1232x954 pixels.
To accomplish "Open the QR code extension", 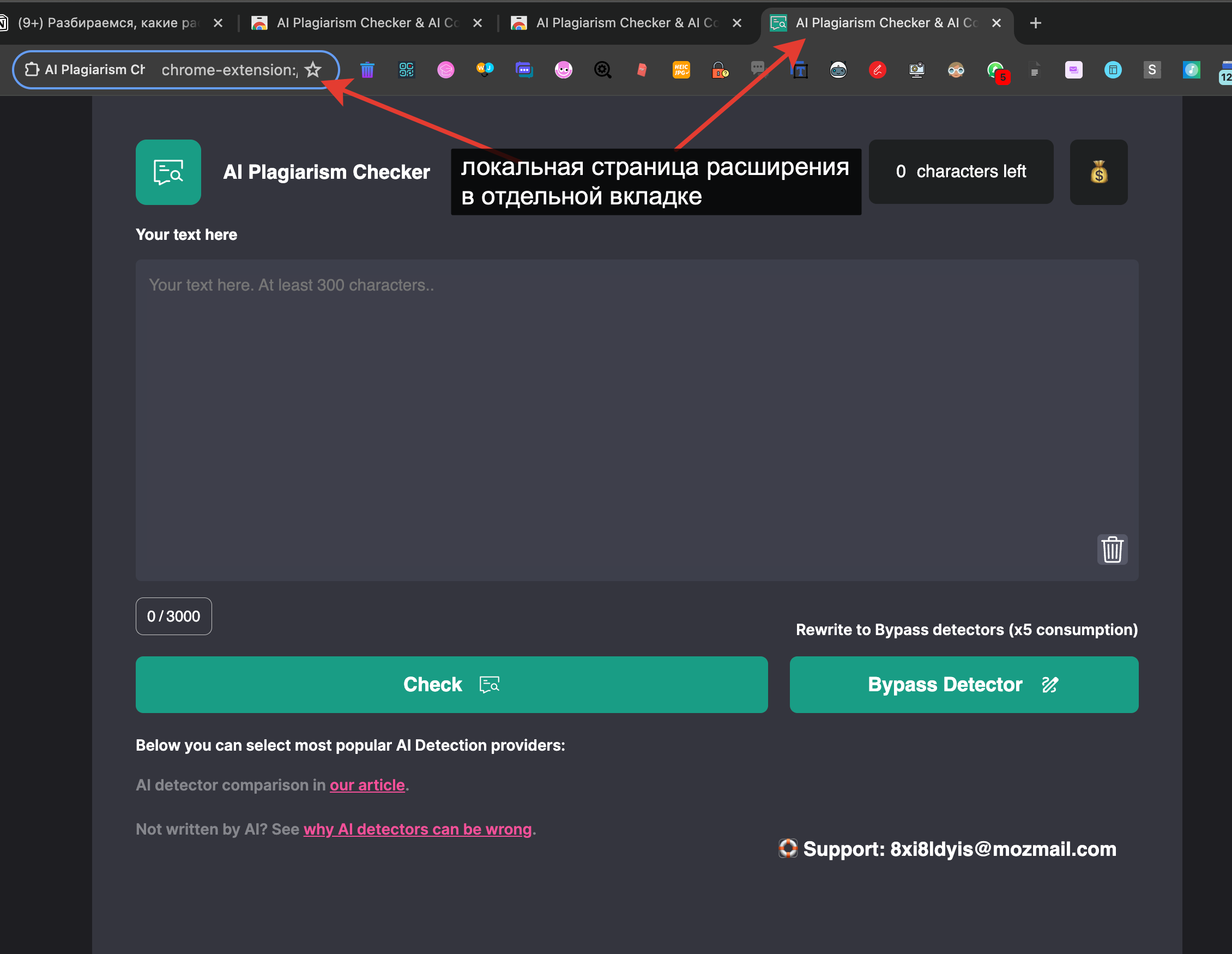I will tap(406, 70).
